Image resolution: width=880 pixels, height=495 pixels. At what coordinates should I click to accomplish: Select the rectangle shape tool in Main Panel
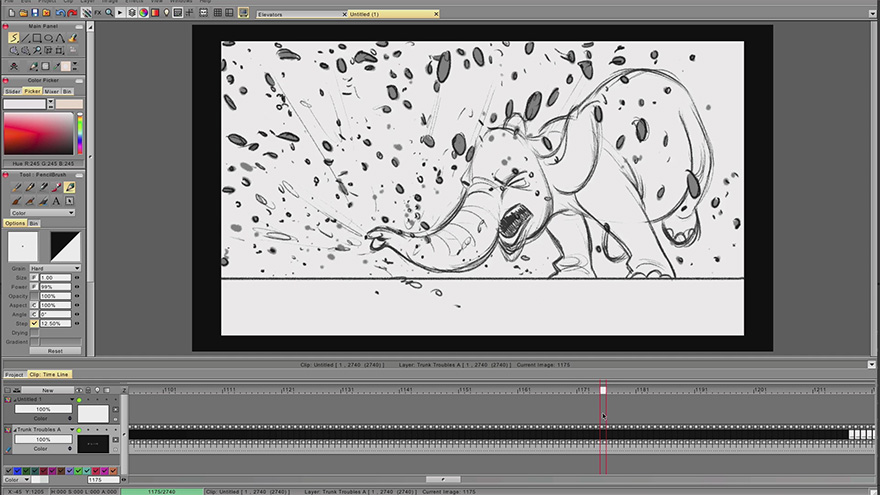pos(36,38)
